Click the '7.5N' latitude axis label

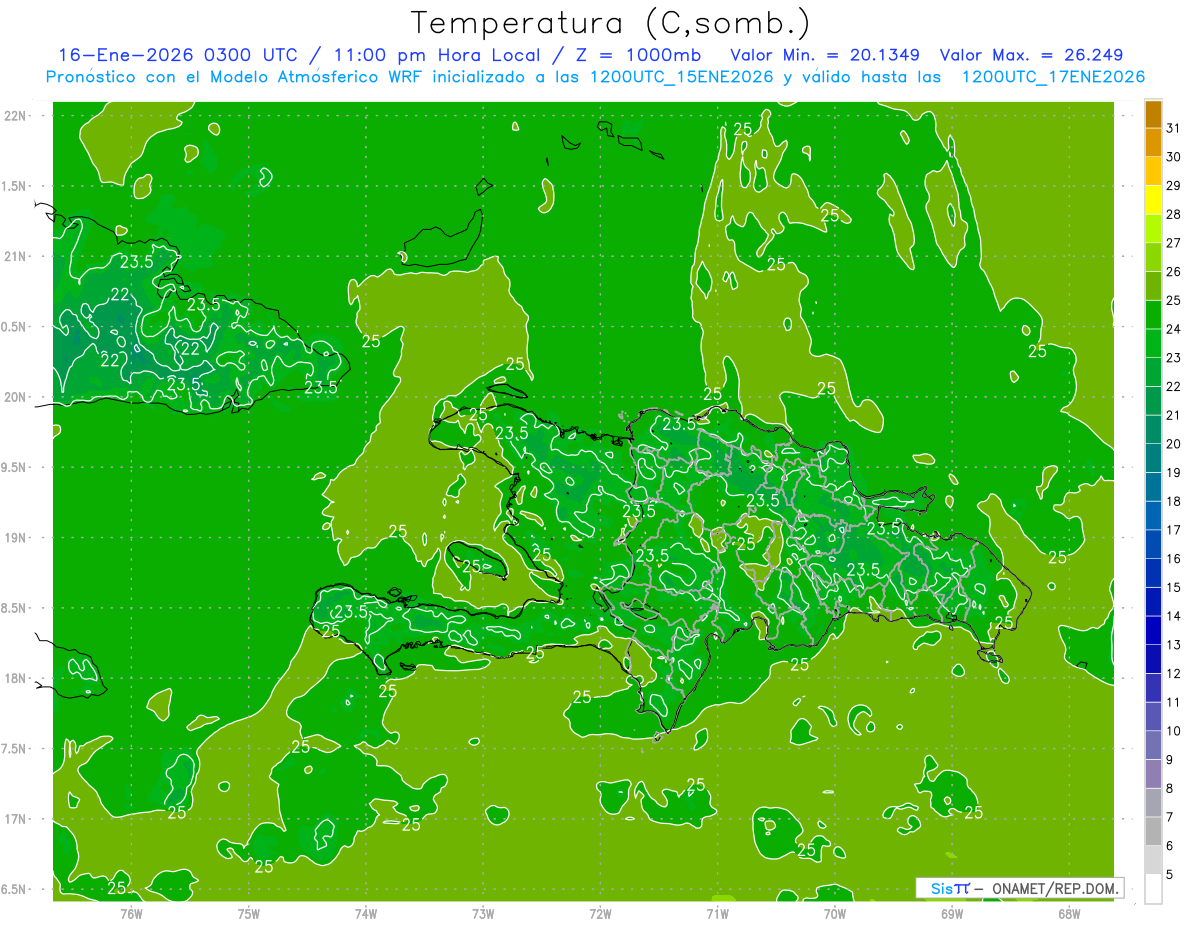[15, 749]
